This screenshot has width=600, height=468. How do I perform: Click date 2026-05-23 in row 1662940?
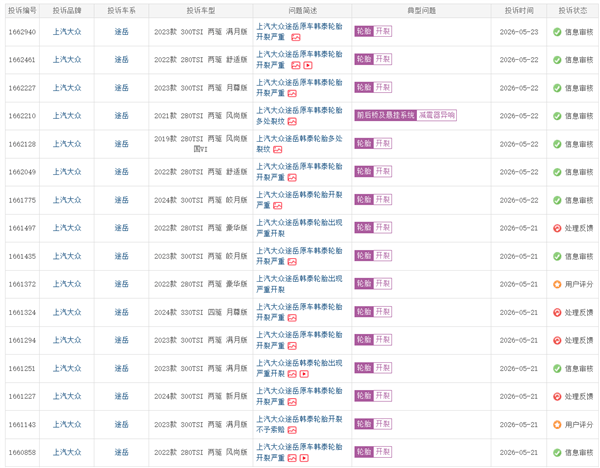click(x=519, y=32)
